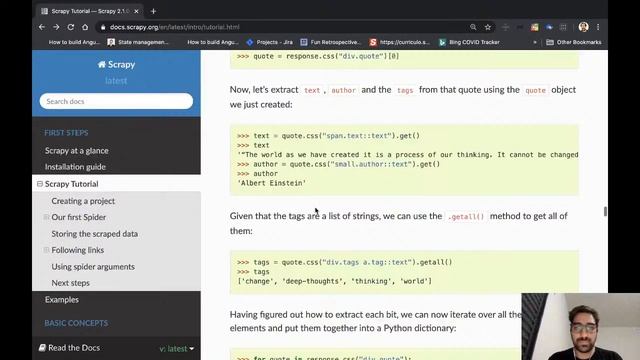Expand the v: latest version dropdown
640x360 pixels.
click(176, 349)
